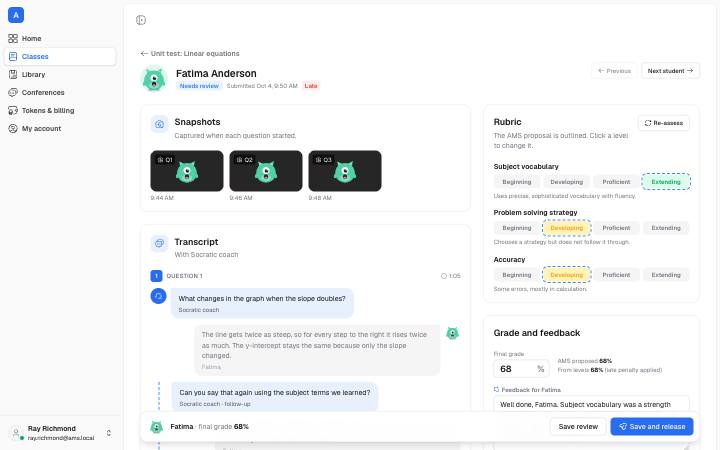Click the Tokens & billing icon
The image size is (720, 450).
[13, 110]
